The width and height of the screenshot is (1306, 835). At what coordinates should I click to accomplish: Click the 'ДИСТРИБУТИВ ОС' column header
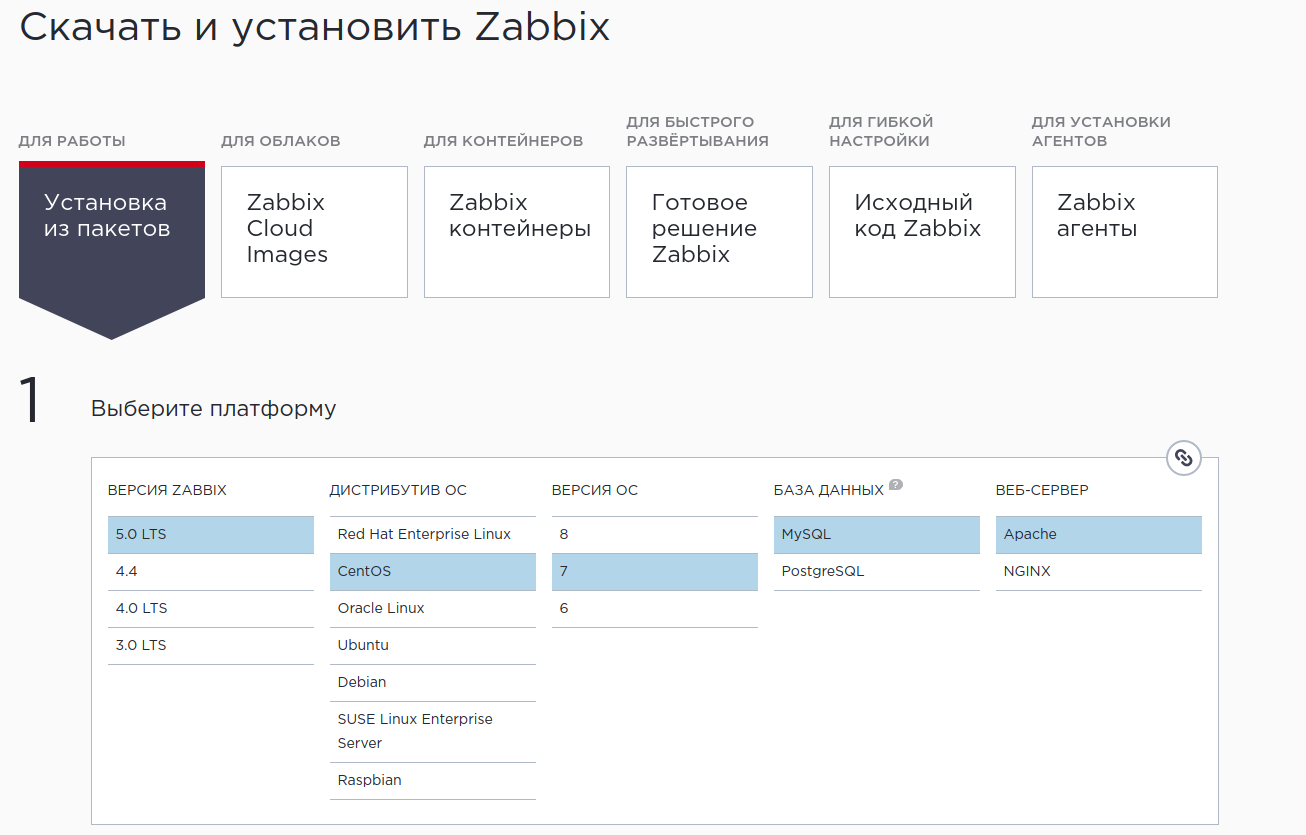point(398,491)
